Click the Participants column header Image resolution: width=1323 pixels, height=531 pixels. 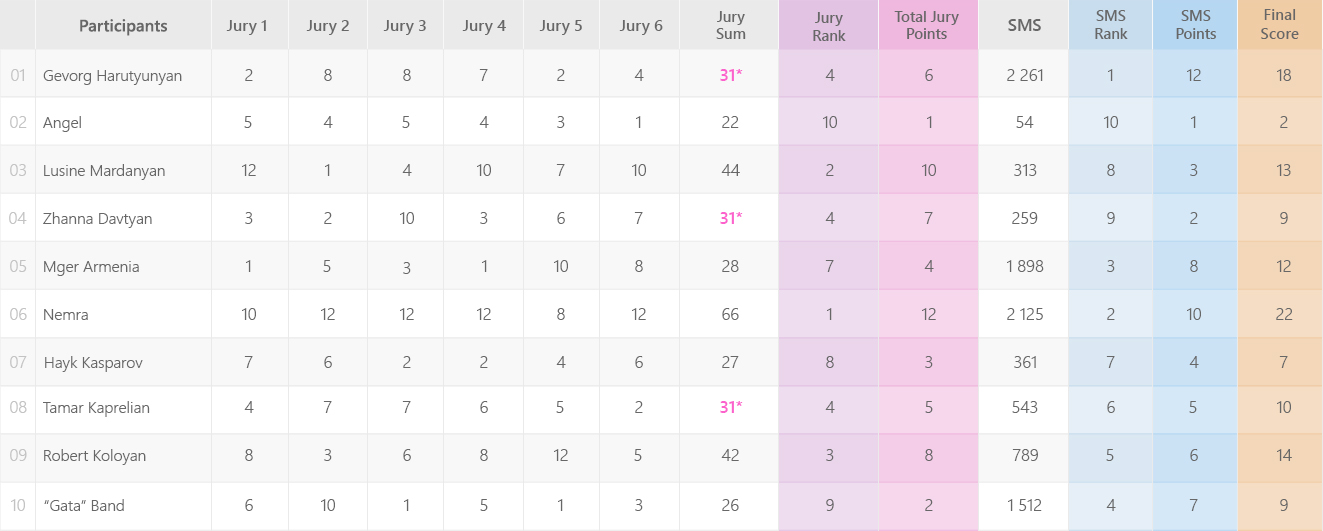(123, 26)
